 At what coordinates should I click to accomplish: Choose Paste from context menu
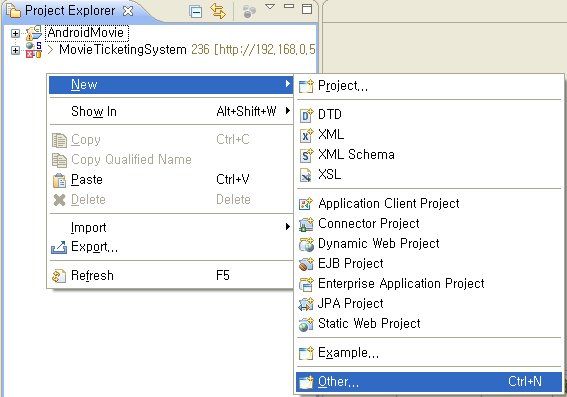(171, 180)
